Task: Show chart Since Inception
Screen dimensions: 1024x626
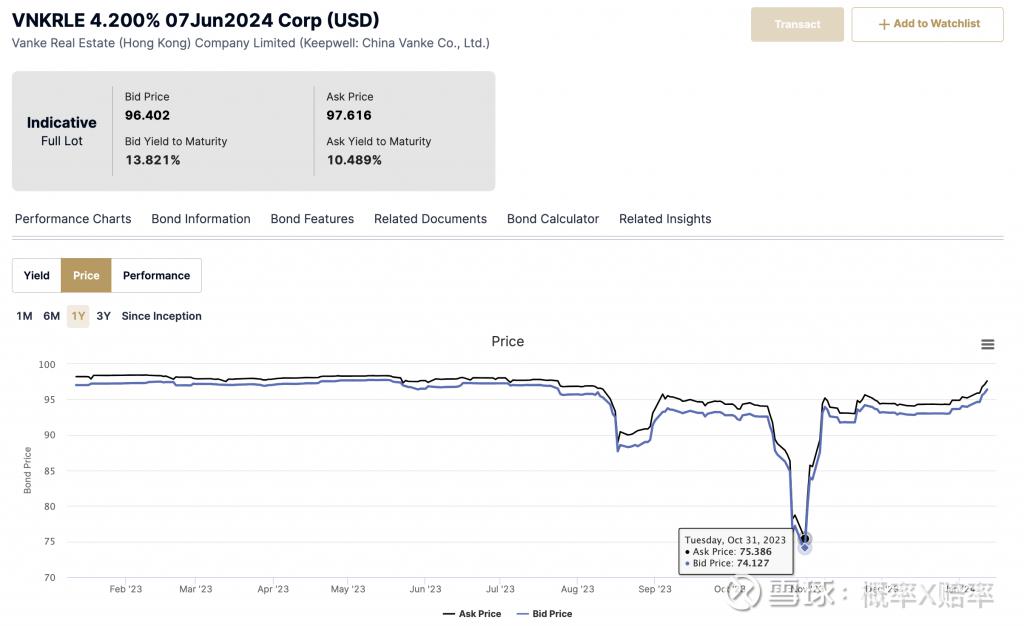Action: click(161, 316)
